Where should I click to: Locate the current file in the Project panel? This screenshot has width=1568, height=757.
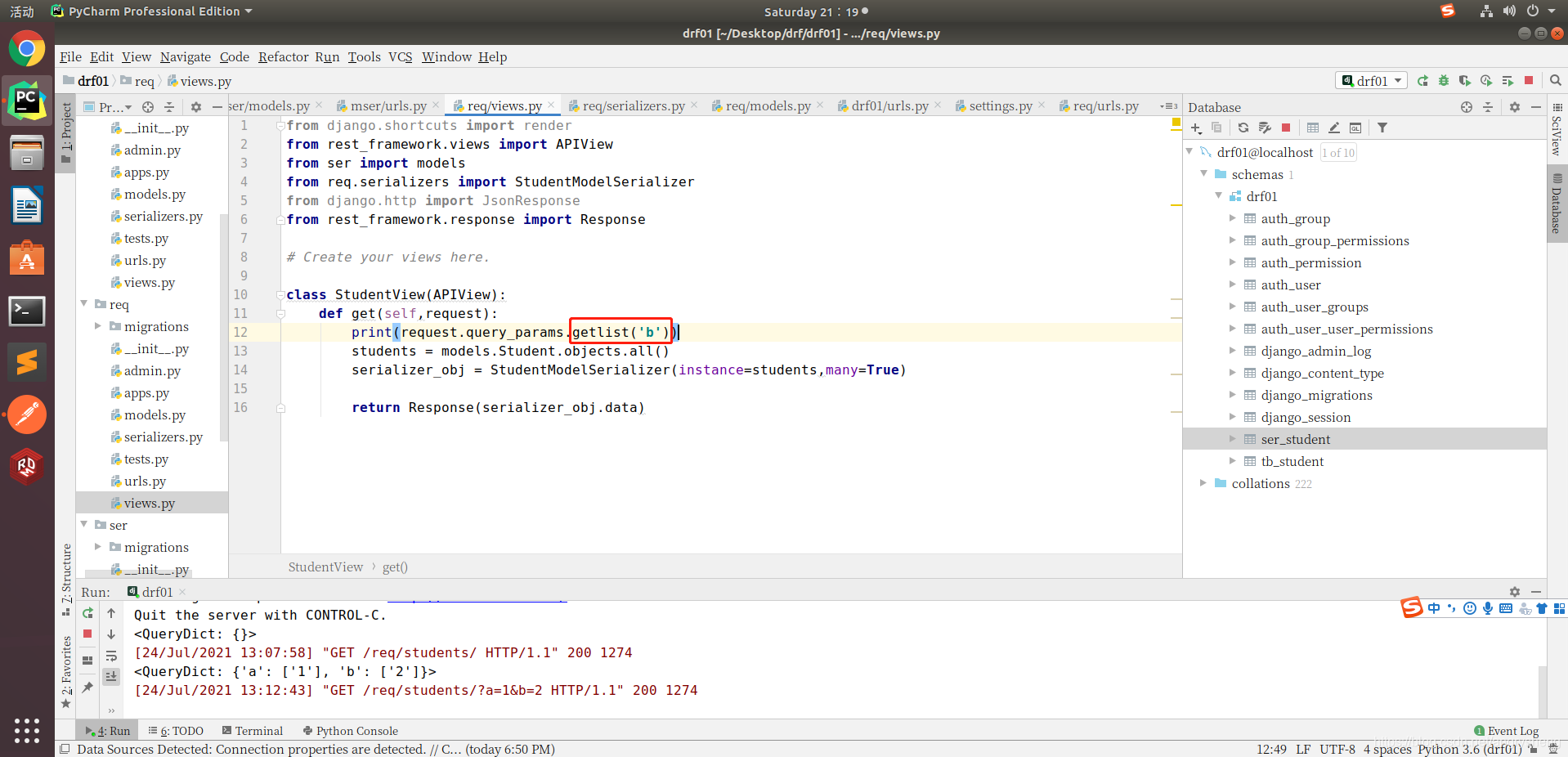coord(148,107)
